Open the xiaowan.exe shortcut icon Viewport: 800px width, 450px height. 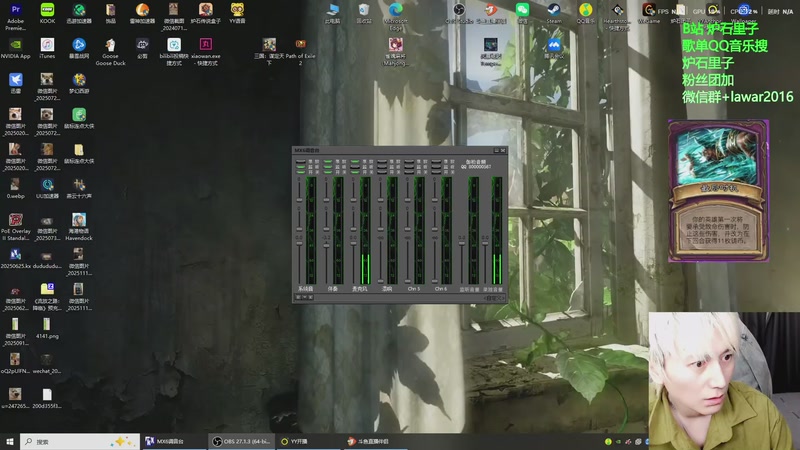click(206, 52)
